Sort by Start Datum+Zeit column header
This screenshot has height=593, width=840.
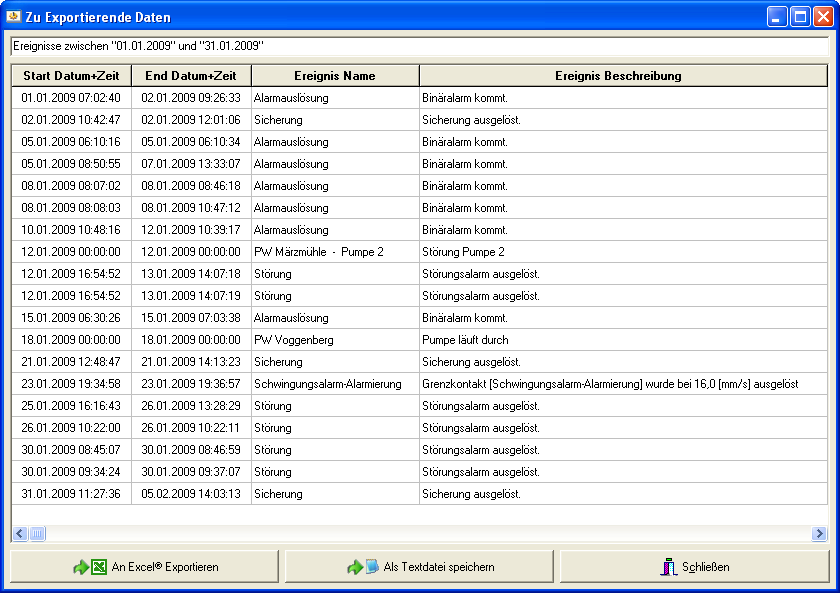tap(71, 76)
